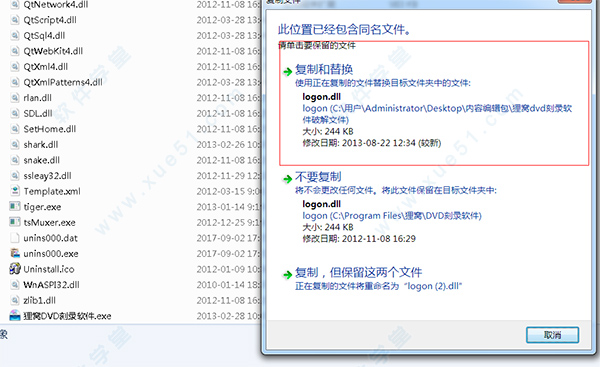Image resolution: width=600 pixels, height=367 pixels.
Task: Click the date 2012-01-09 for Uninstall.ico
Action: 228,269
